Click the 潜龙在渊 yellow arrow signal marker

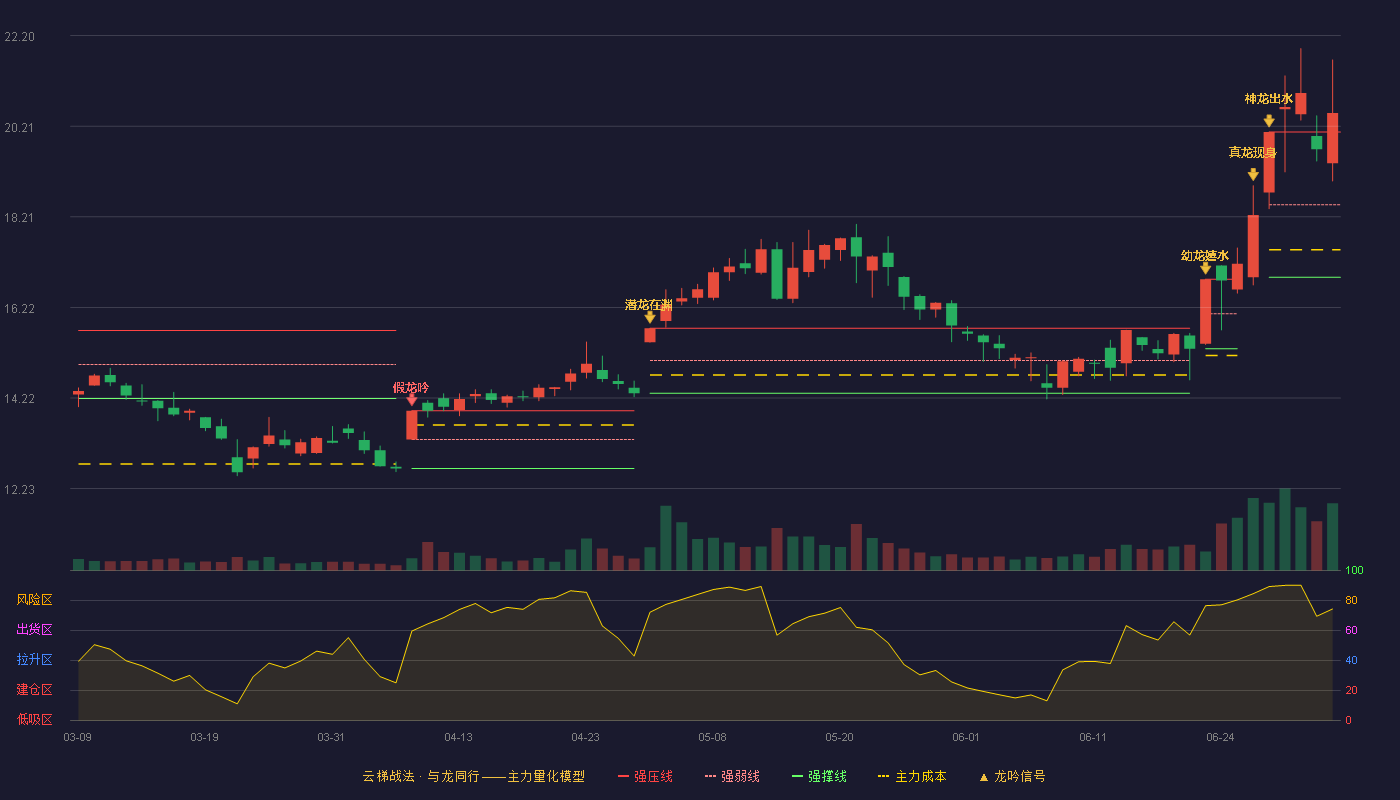(x=650, y=317)
